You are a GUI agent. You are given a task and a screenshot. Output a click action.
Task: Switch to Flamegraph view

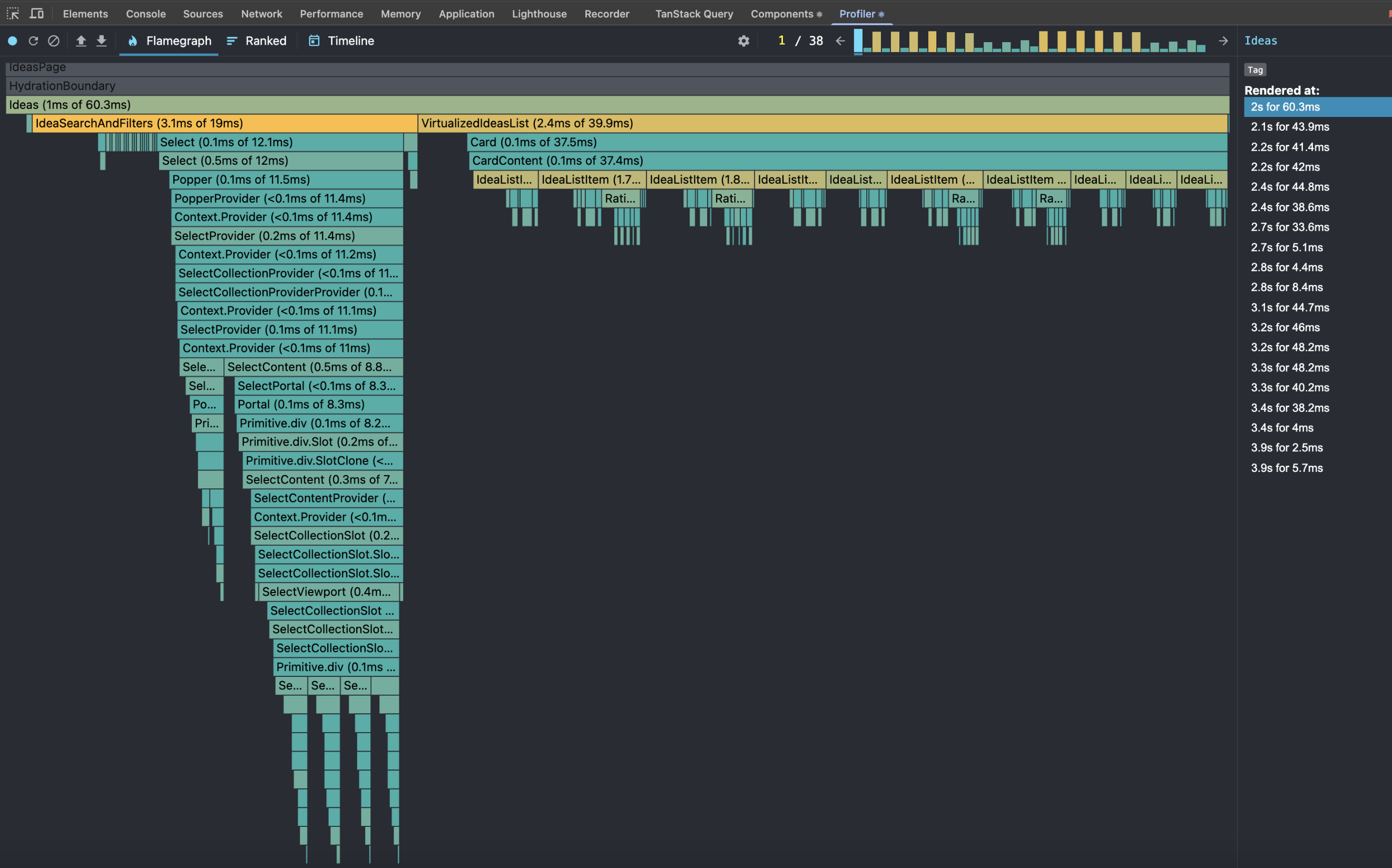pyautogui.click(x=169, y=41)
